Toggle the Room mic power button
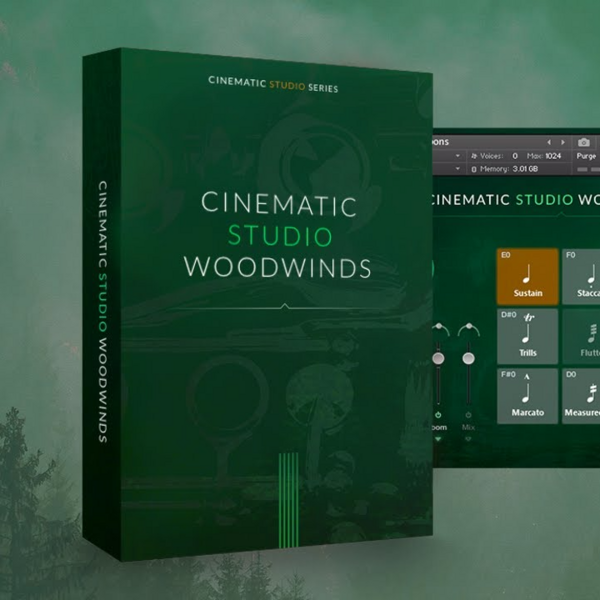 (438, 415)
